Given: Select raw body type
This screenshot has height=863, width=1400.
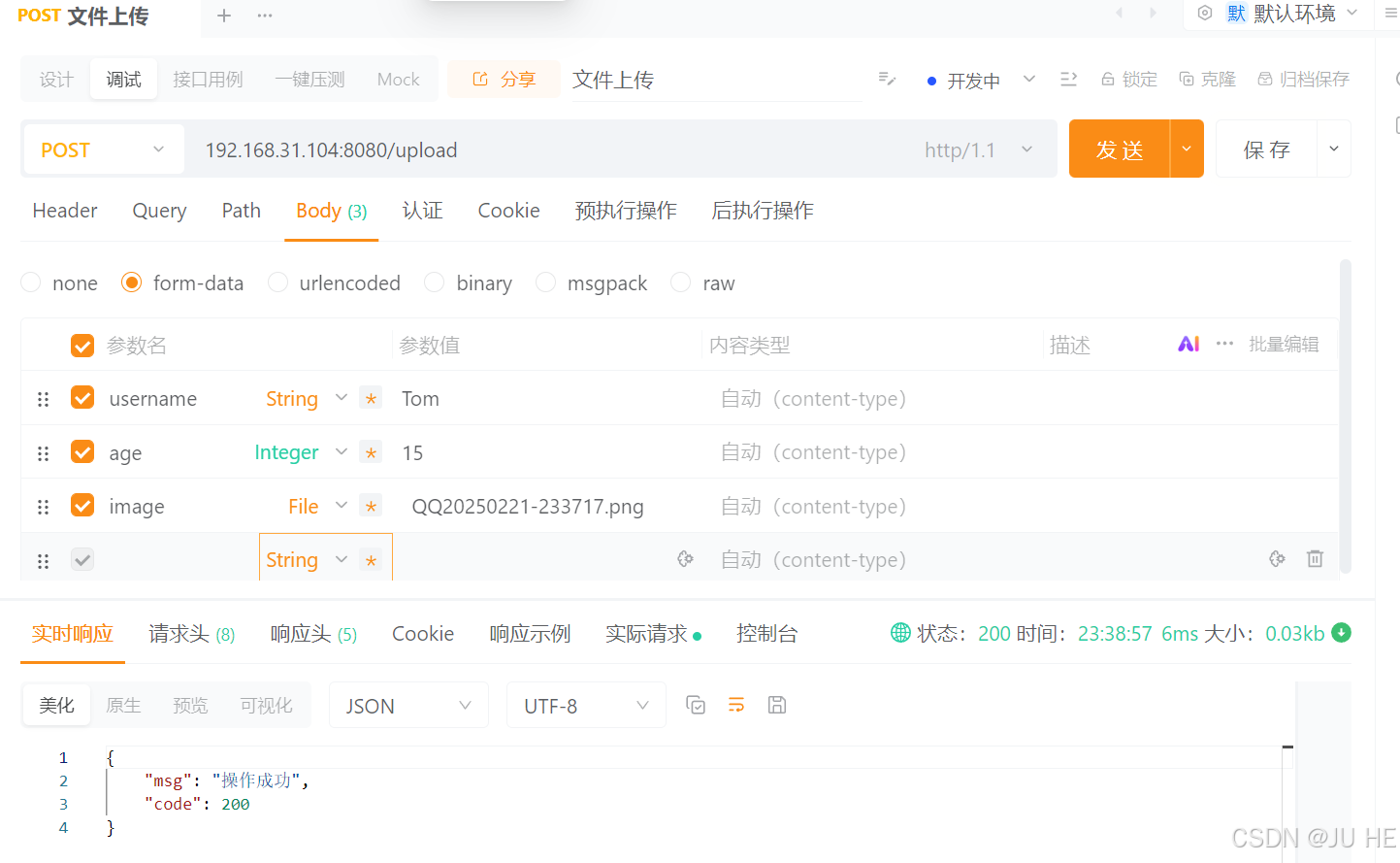Looking at the screenshot, I should 681,282.
